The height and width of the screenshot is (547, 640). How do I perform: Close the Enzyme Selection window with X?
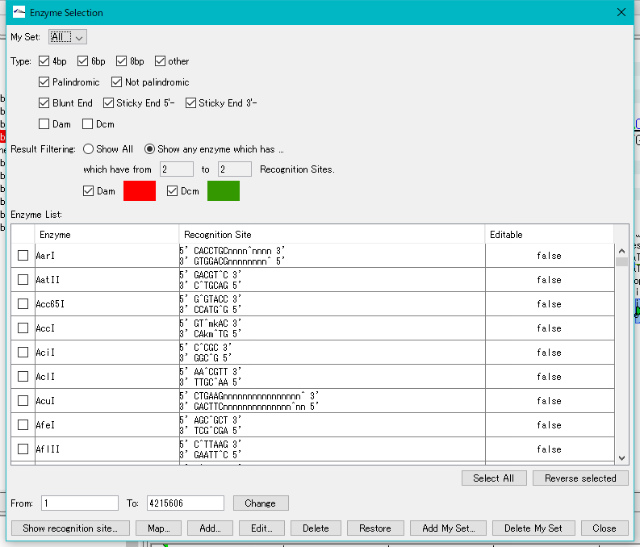click(621, 12)
